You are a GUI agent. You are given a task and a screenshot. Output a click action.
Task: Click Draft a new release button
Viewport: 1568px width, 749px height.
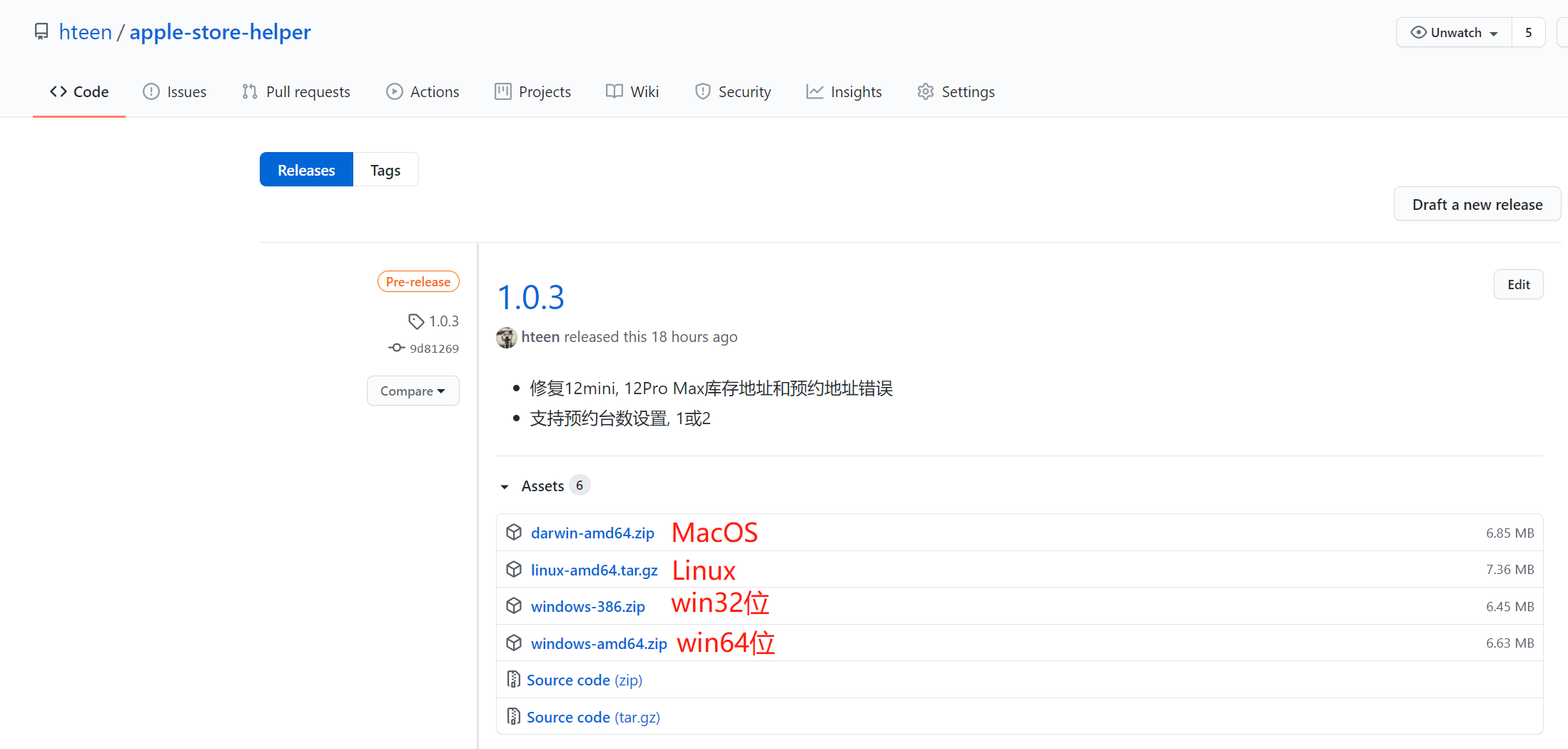[x=1477, y=204]
